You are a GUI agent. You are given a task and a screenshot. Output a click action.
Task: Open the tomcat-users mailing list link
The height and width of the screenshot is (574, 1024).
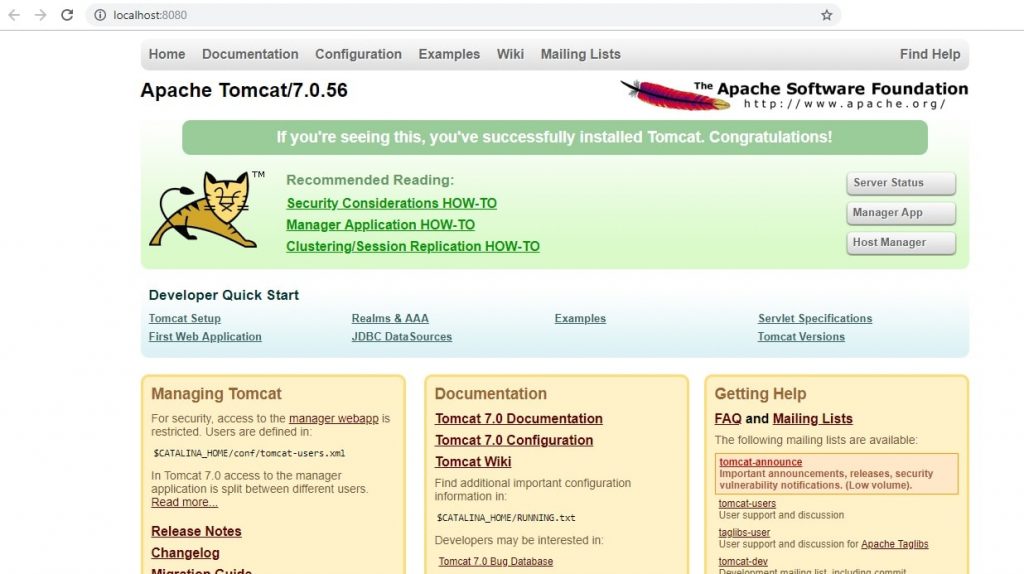pos(747,503)
